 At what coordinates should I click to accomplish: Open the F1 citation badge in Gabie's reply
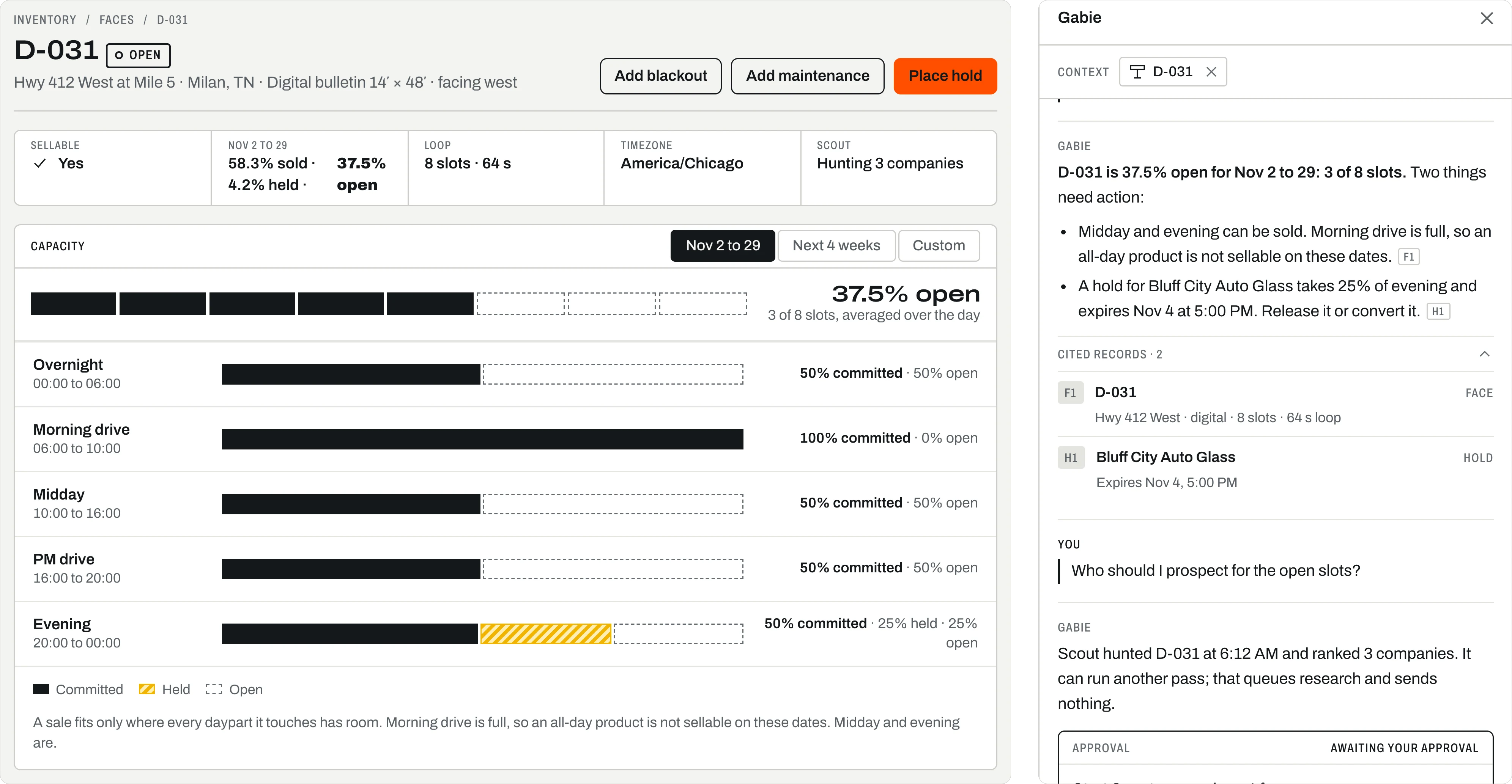coord(1409,256)
